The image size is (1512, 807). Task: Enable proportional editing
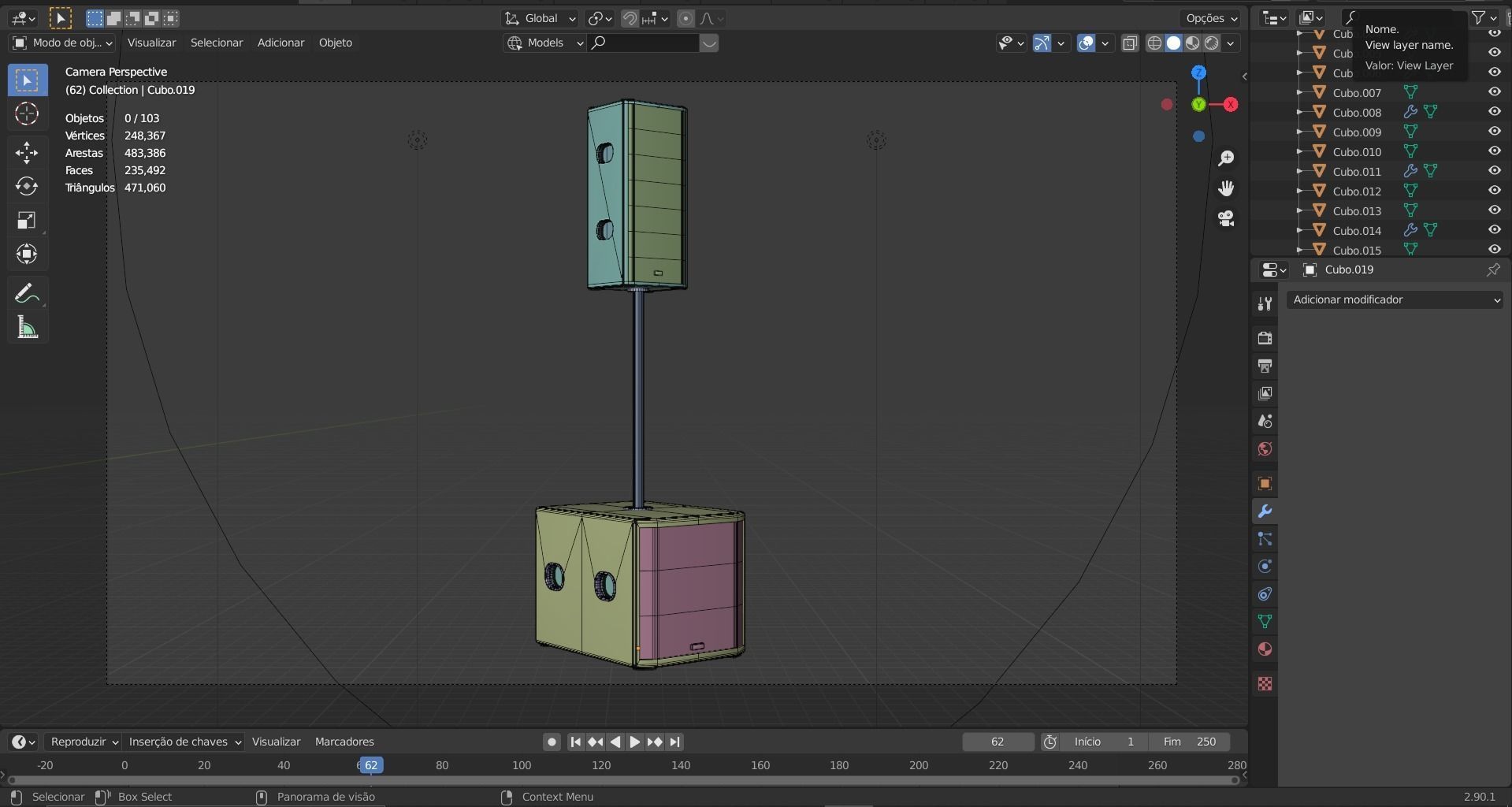[685, 18]
